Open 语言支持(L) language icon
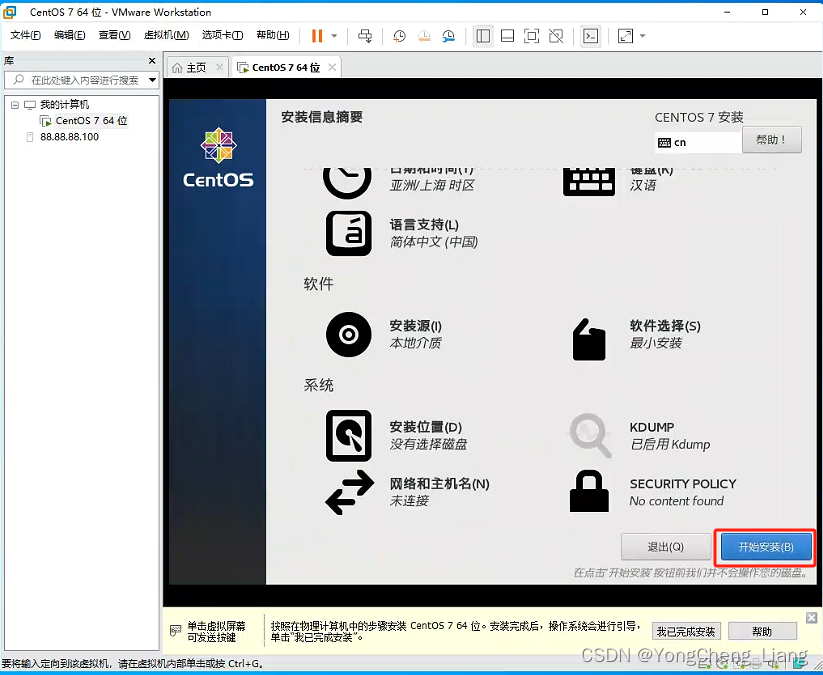Viewport: 823px width, 675px height. tap(349, 233)
